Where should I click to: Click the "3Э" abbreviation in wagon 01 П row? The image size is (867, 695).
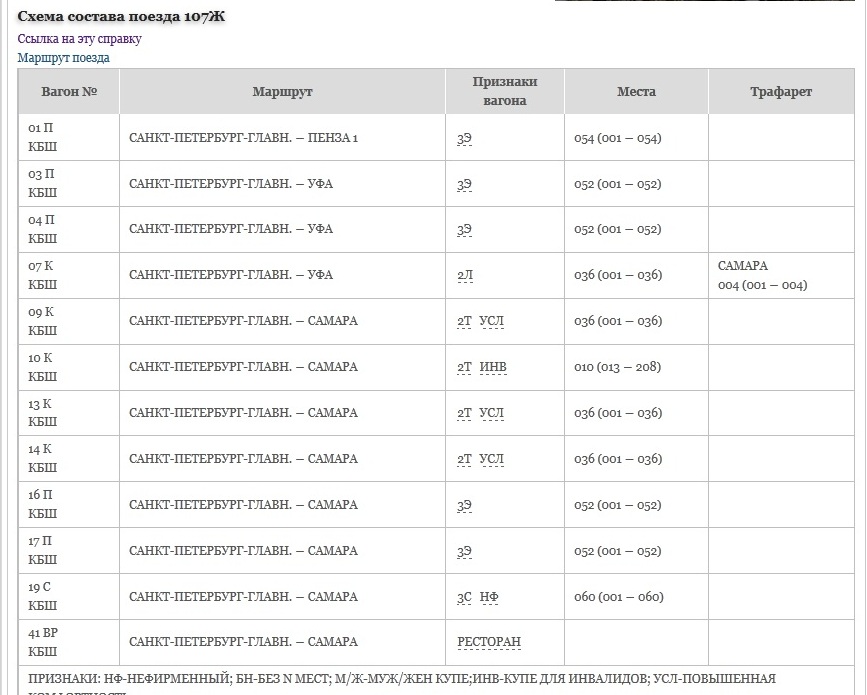click(464, 139)
